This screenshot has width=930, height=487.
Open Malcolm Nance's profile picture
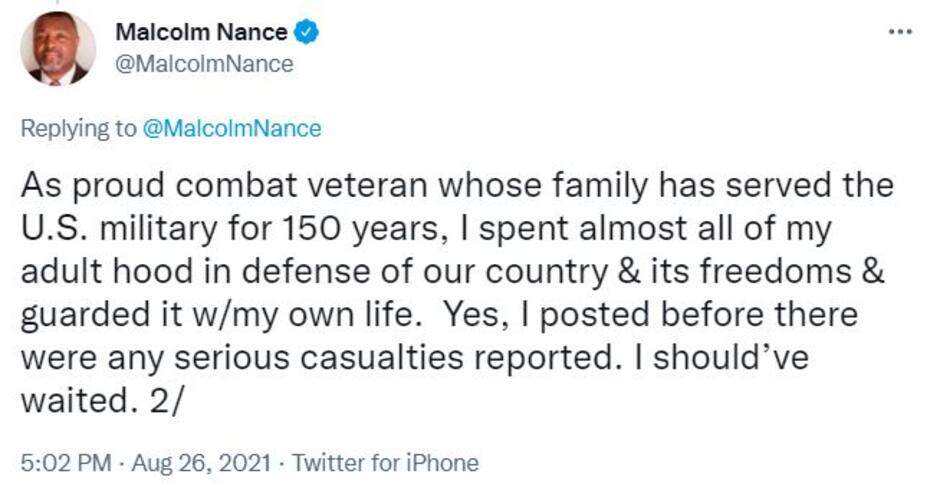[58, 49]
